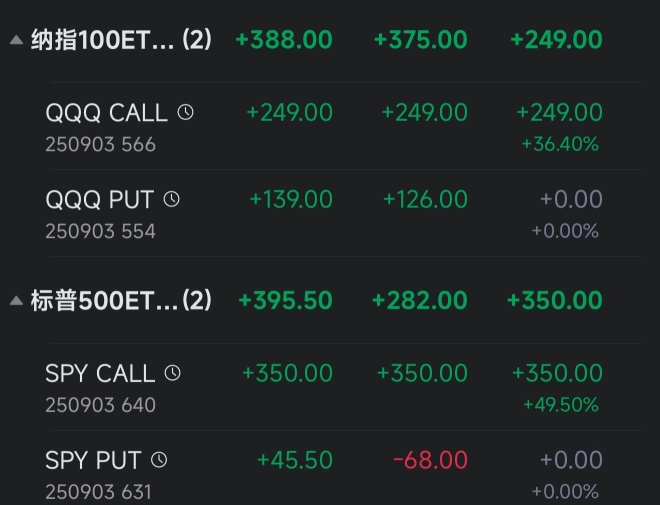Screen dimensions: 660x505
Task: Click the 标普500ETF +395.50 total
Action: 286,301
